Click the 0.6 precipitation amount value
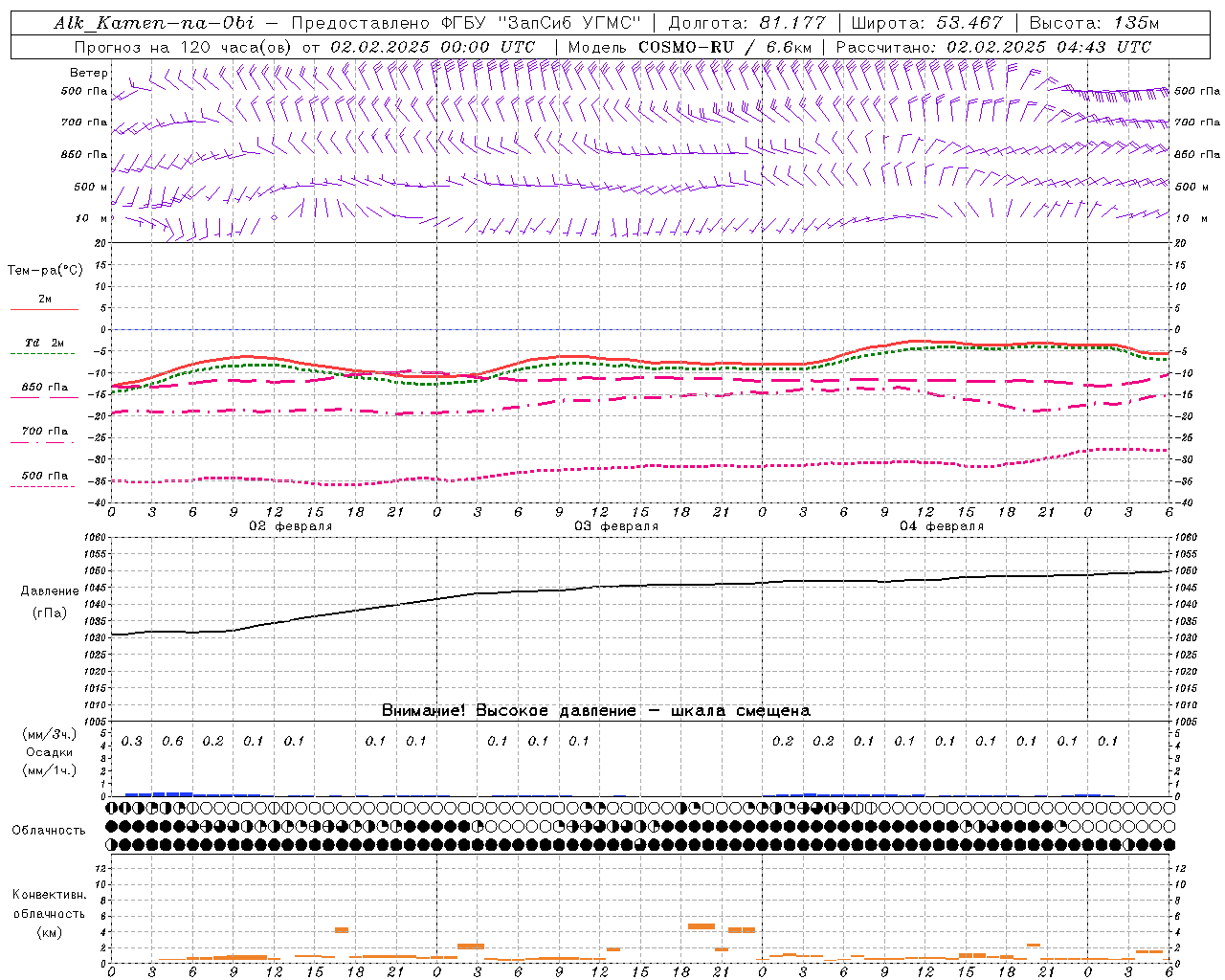The width and height of the screenshot is (1225, 980). pyautogui.click(x=172, y=742)
